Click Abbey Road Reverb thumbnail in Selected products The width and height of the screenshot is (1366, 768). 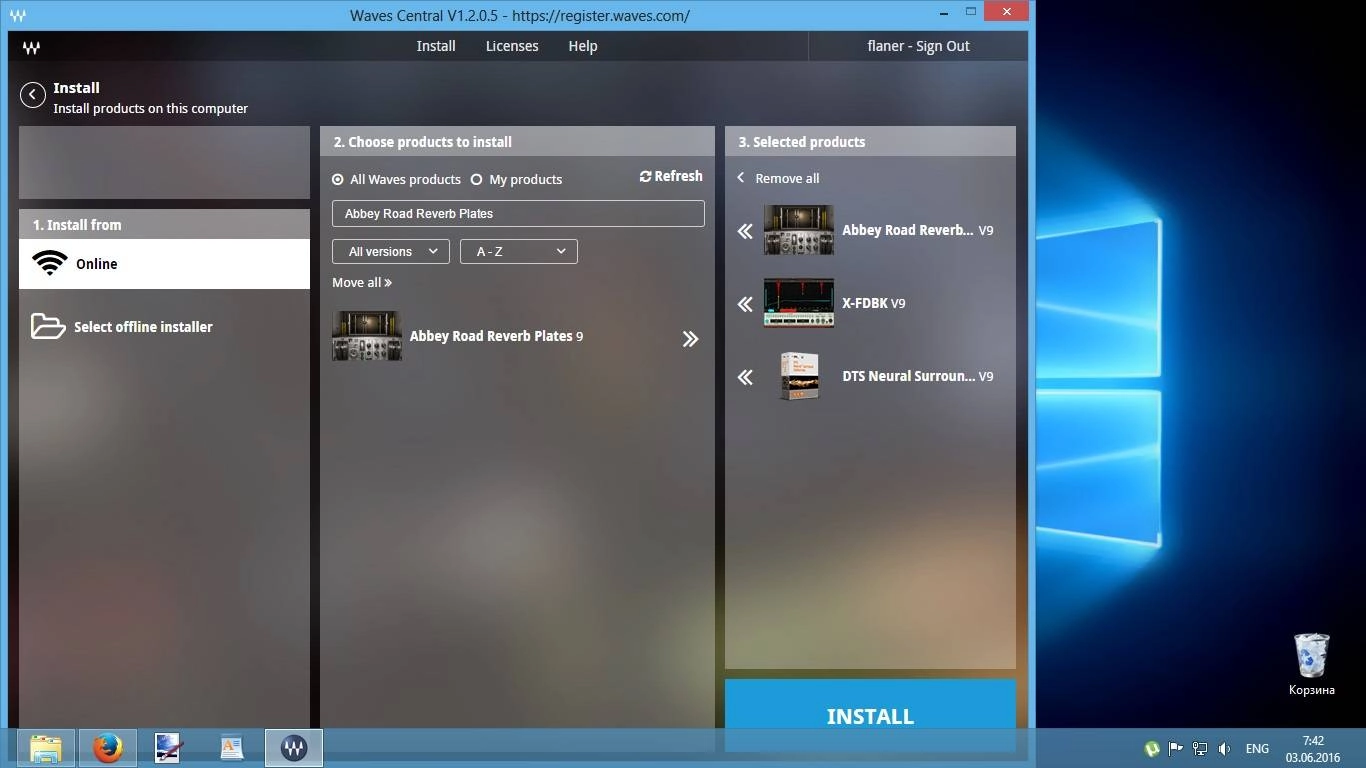point(799,230)
